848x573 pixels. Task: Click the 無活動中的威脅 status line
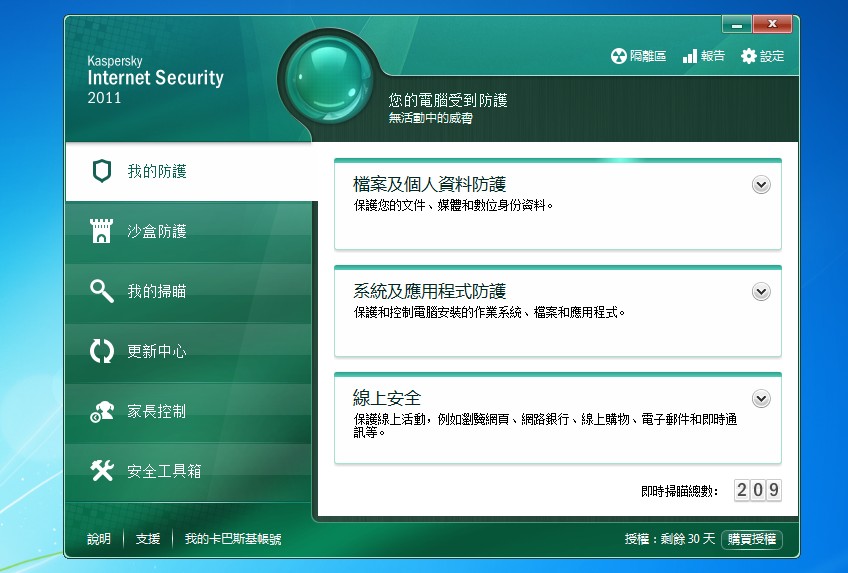tap(430, 118)
